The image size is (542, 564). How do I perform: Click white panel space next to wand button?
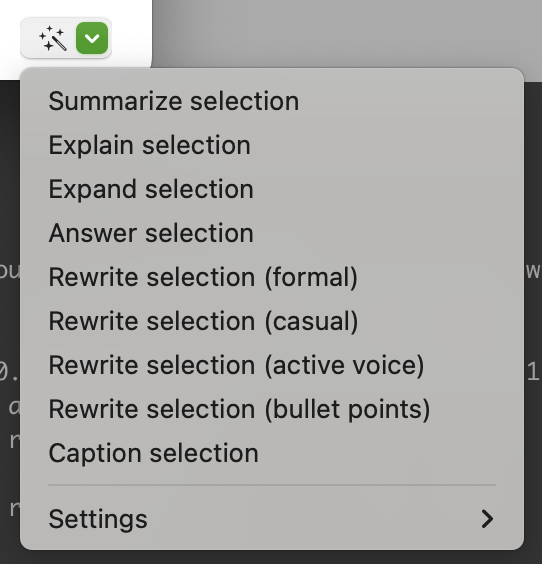(x=131, y=36)
